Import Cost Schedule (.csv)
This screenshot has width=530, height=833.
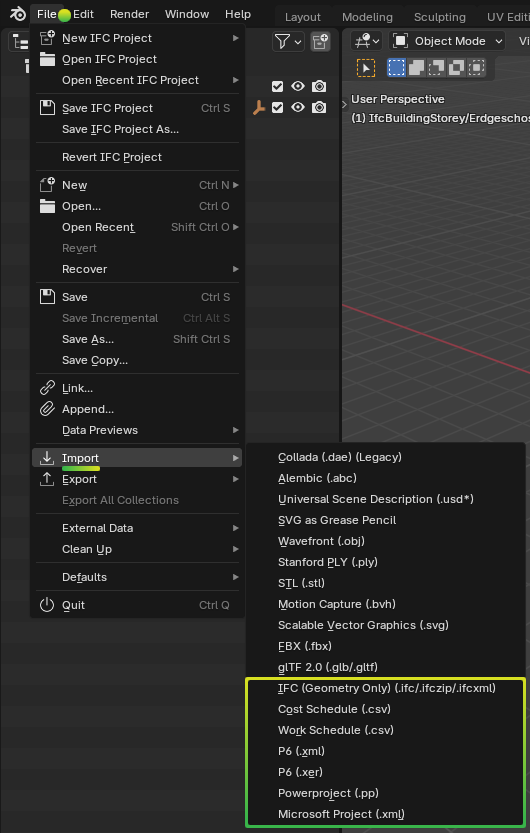[x=386, y=709]
